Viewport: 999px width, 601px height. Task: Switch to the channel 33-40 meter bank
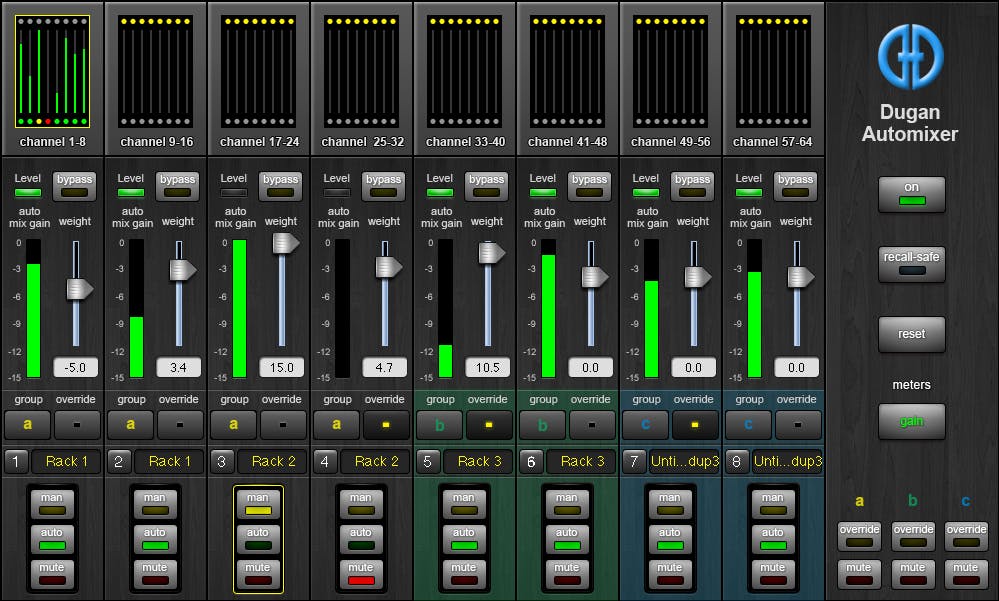464,71
